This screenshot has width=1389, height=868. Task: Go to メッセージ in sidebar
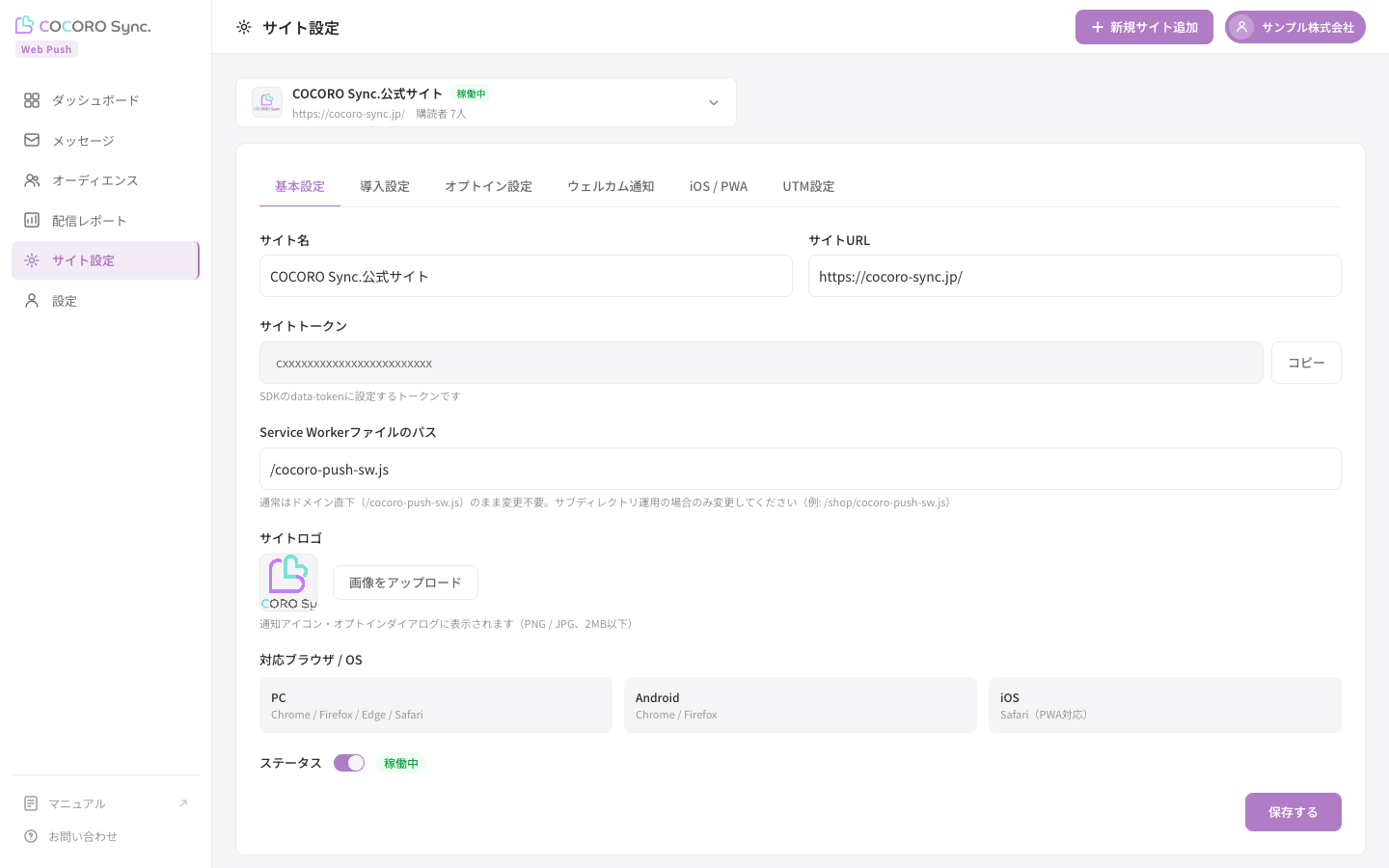tap(105, 140)
